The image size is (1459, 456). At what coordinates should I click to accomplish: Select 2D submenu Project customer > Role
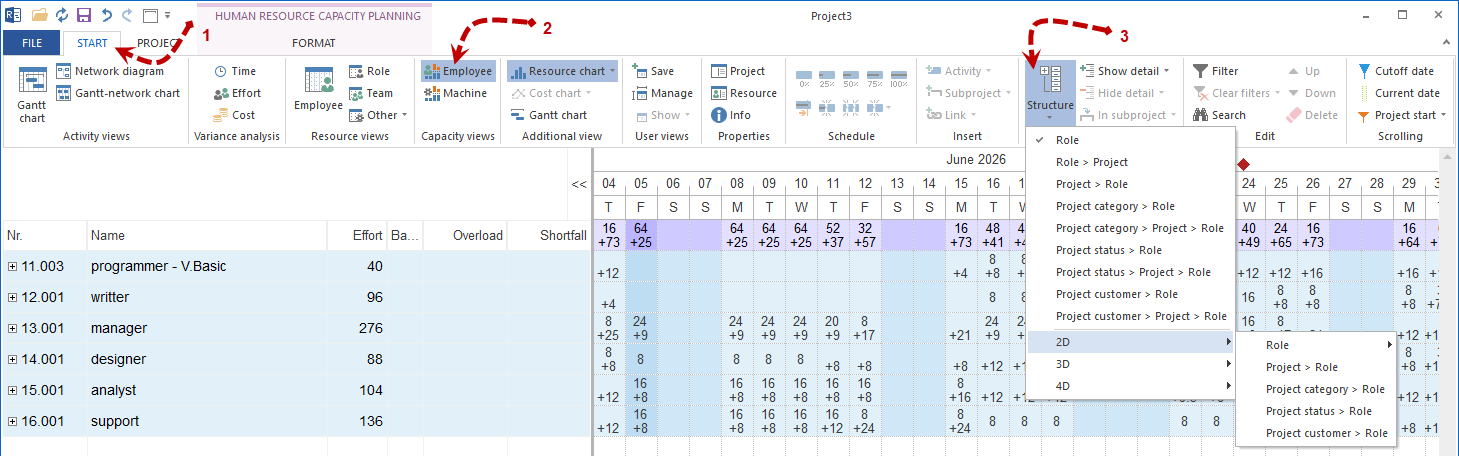coord(1316,433)
